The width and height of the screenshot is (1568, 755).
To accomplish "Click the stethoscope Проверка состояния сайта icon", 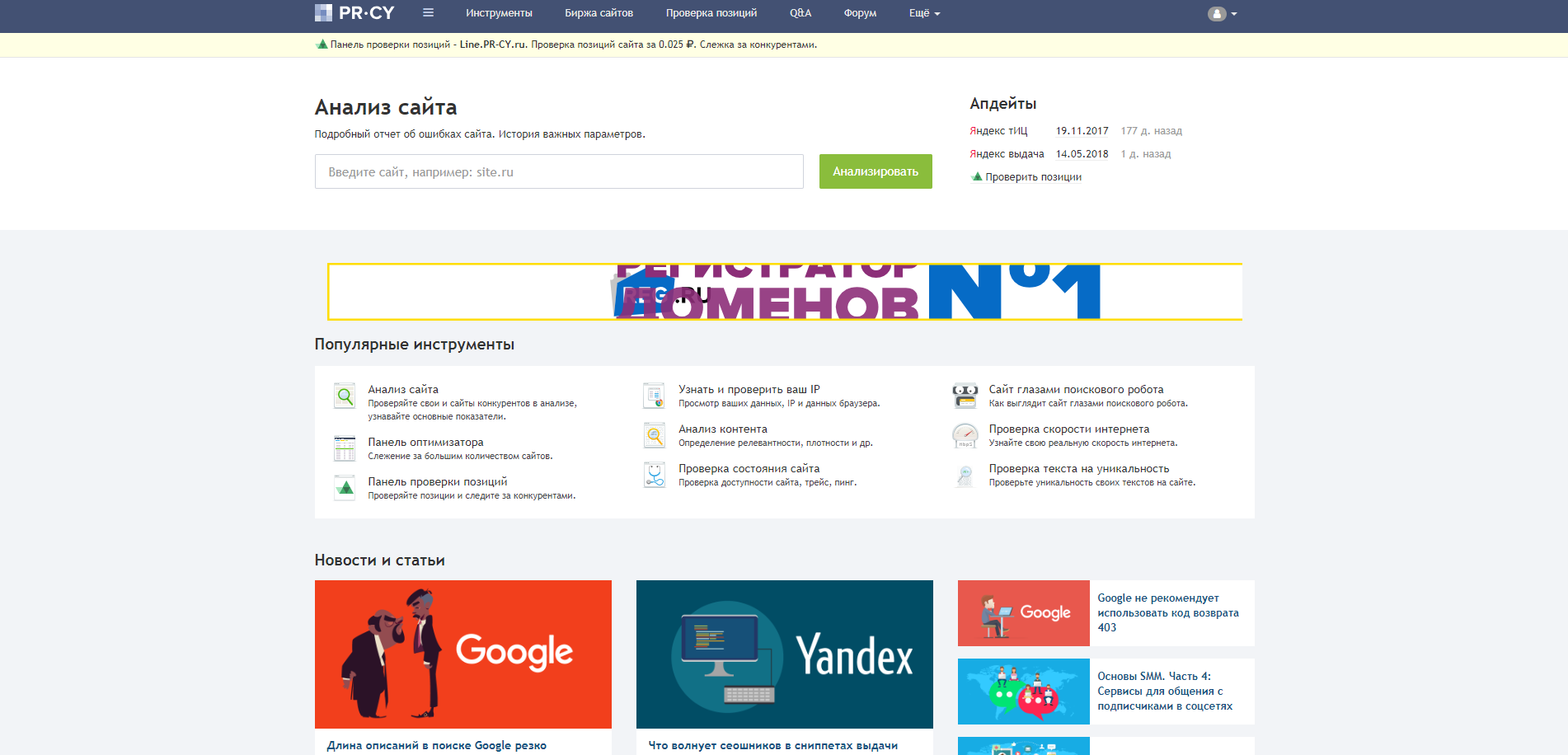I will click(655, 475).
